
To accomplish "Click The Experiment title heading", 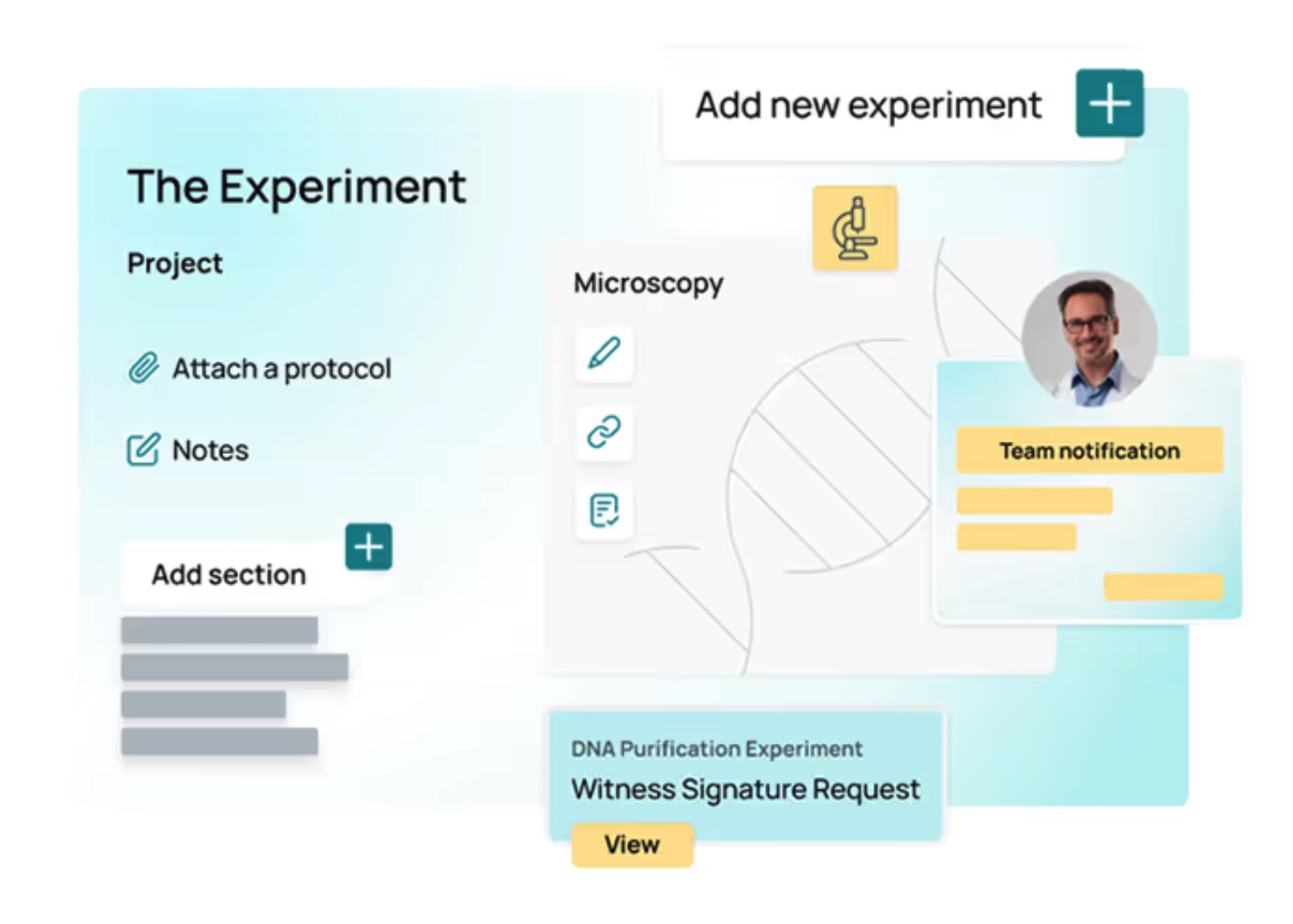I will 296,187.
